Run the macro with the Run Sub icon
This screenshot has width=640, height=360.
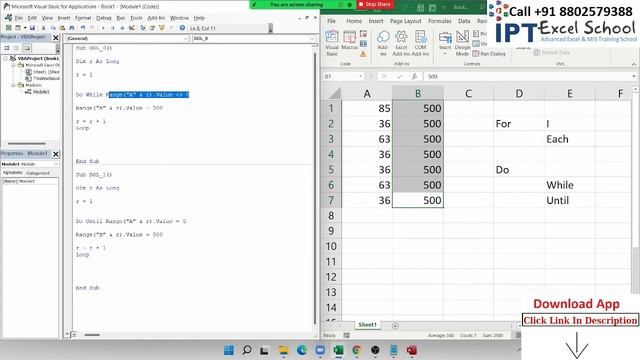click(x=103, y=28)
